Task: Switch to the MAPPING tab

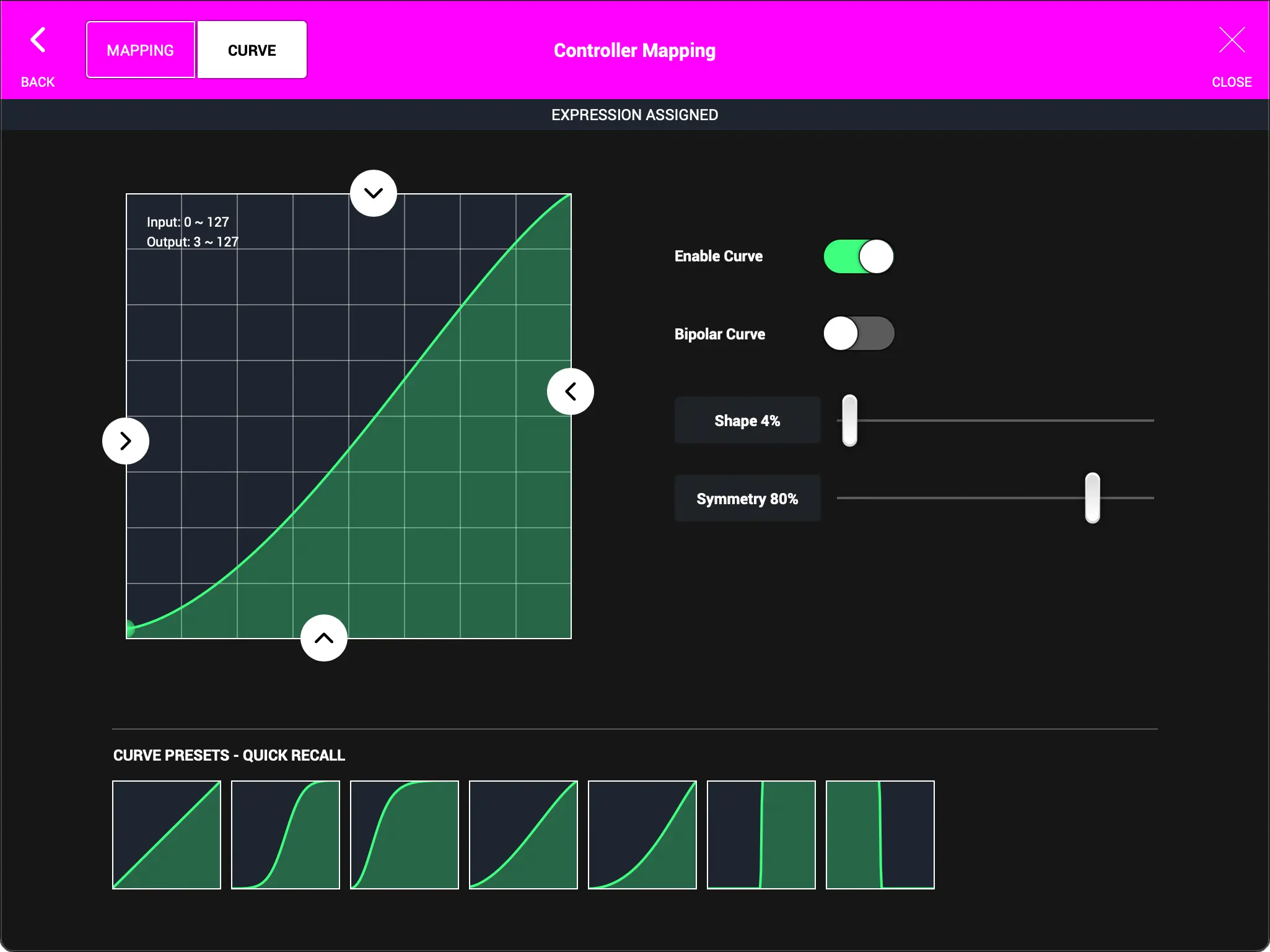Action: coord(140,50)
